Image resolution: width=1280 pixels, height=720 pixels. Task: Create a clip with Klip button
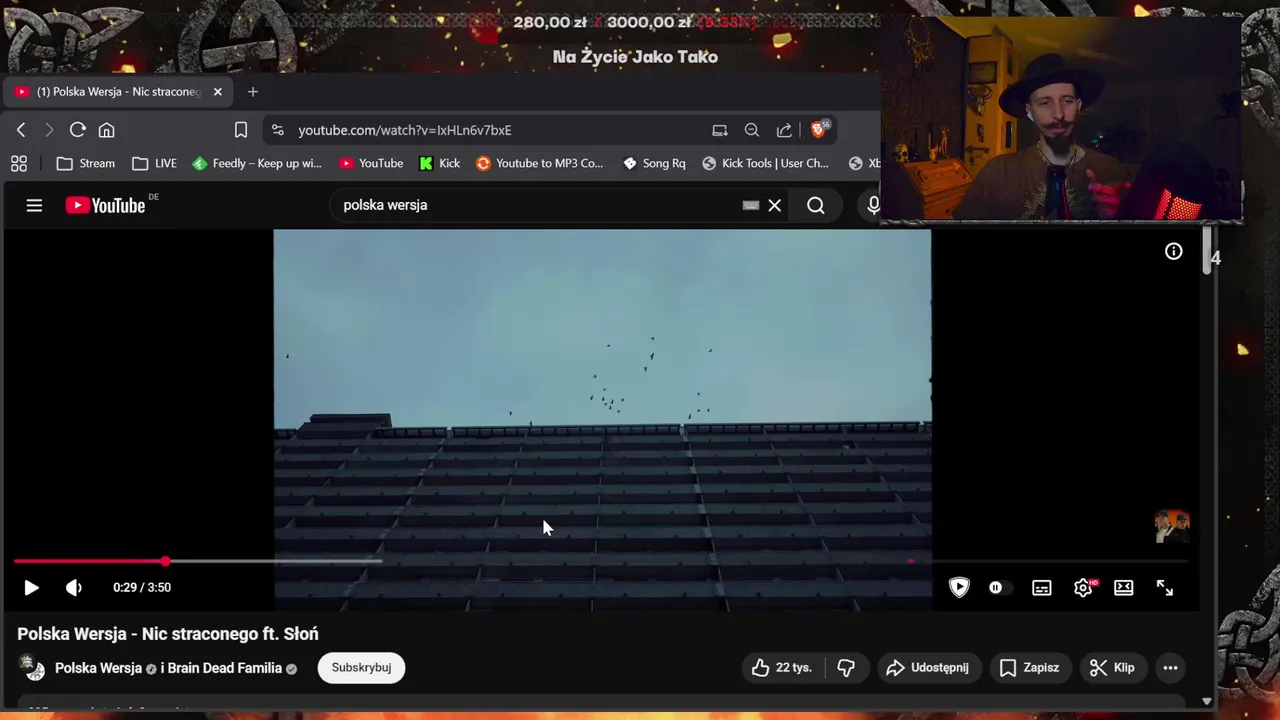tap(1112, 668)
